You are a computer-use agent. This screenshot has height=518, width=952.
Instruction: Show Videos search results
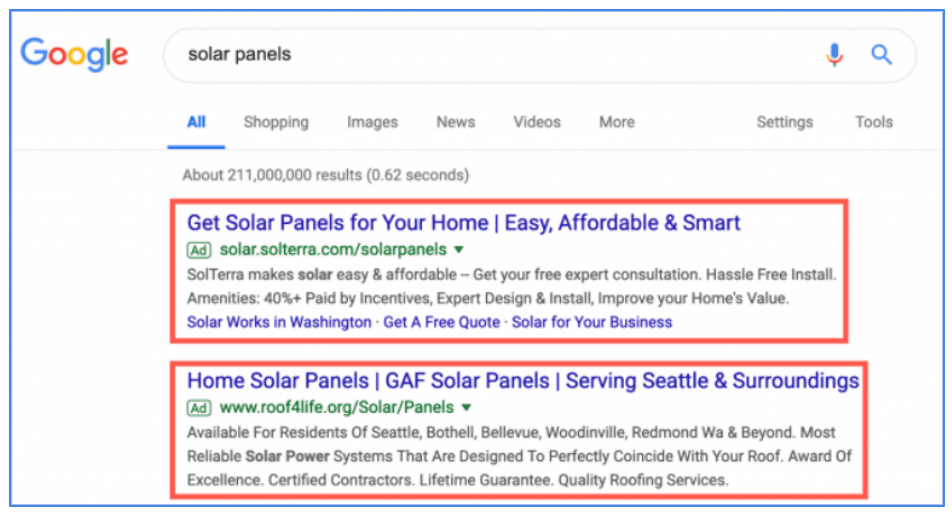click(x=537, y=122)
